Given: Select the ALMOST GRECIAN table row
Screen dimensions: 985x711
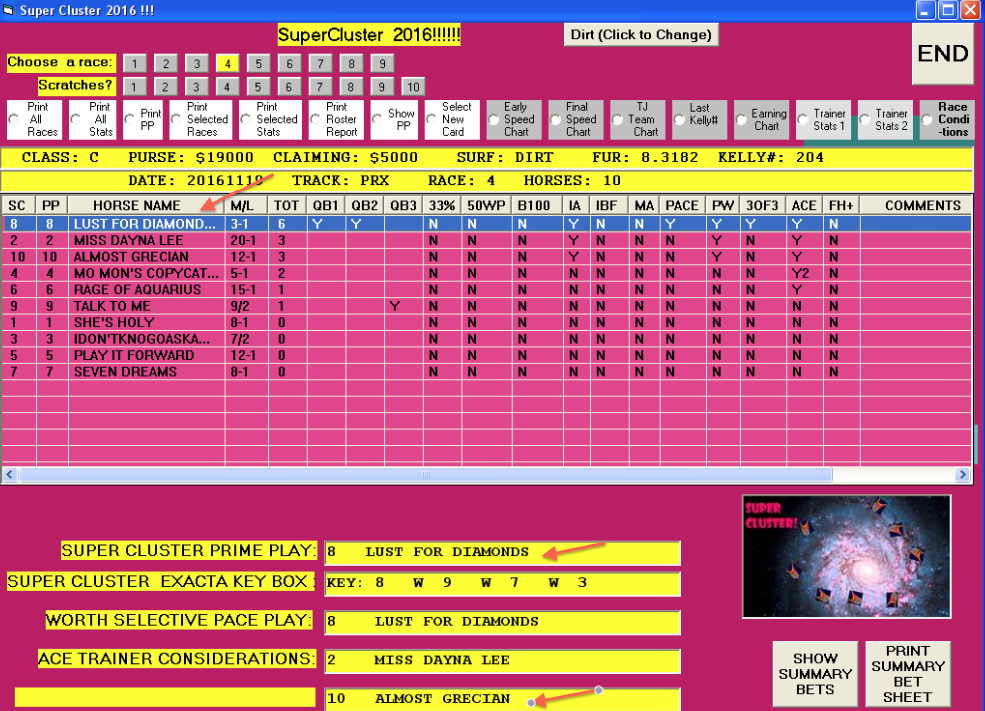Looking at the screenshot, I should (487, 257).
